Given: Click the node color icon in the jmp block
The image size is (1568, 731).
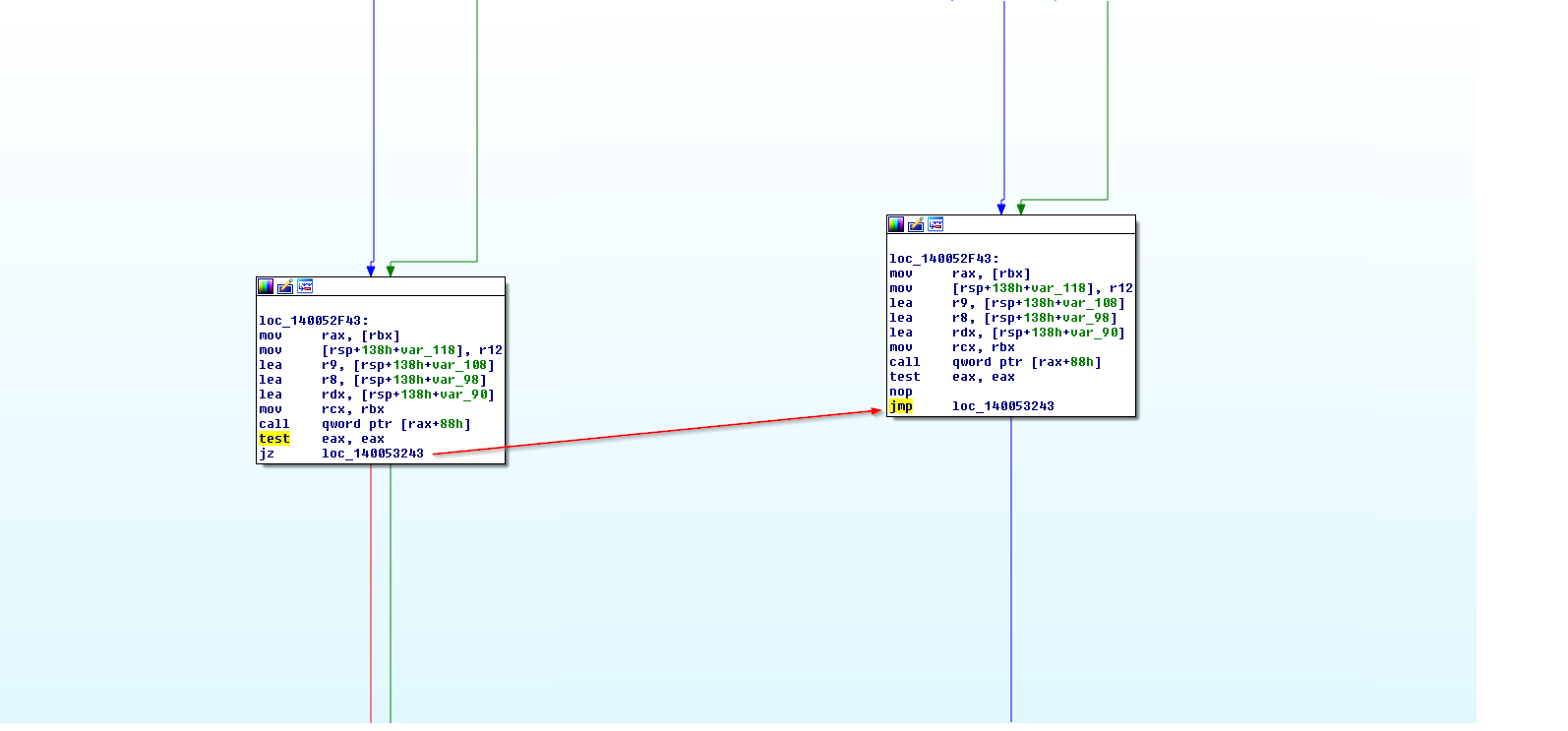Looking at the screenshot, I should pyautogui.click(x=896, y=224).
